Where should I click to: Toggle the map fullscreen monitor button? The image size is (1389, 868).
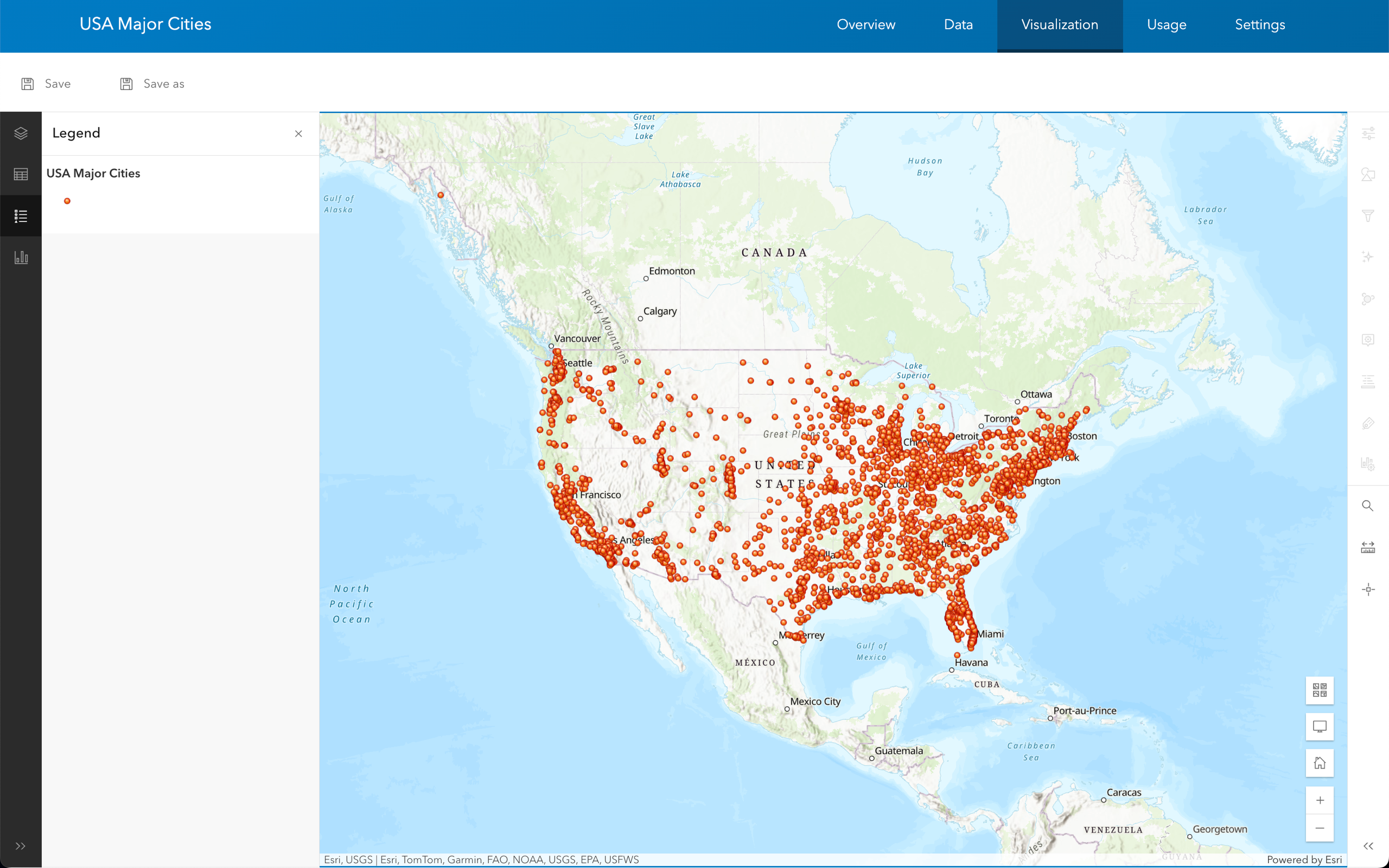pyautogui.click(x=1320, y=727)
